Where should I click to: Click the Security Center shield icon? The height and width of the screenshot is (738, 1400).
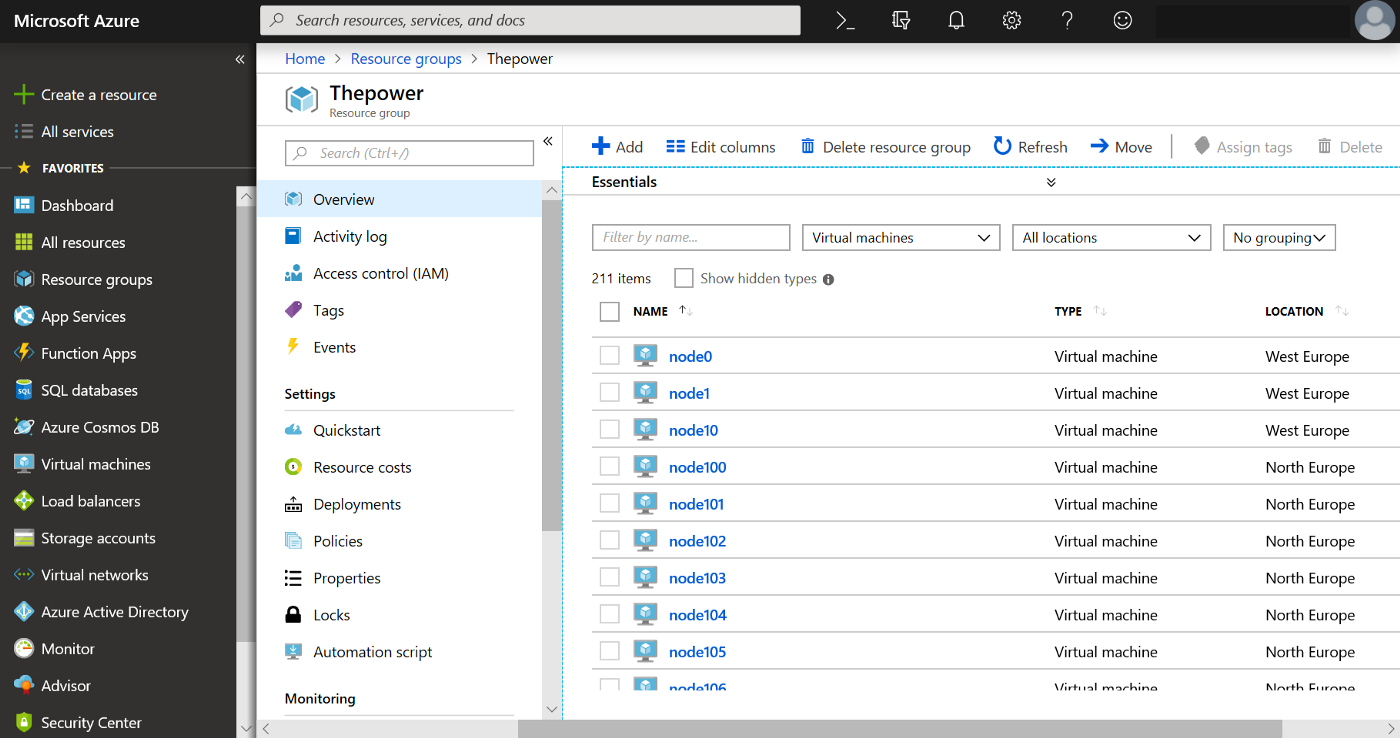pyautogui.click(x=24, y=723)
